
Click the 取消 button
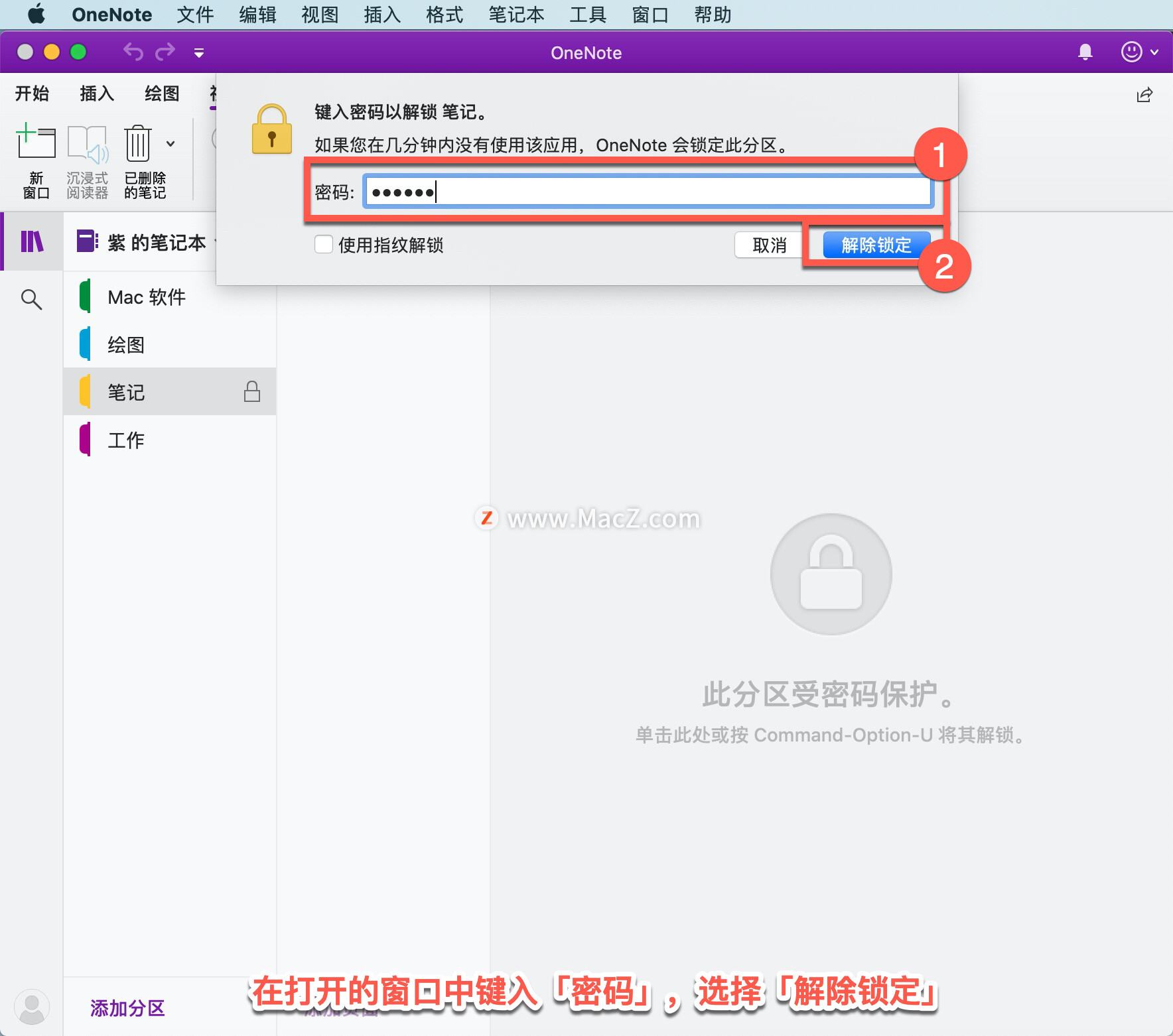(x=769, y=245)
